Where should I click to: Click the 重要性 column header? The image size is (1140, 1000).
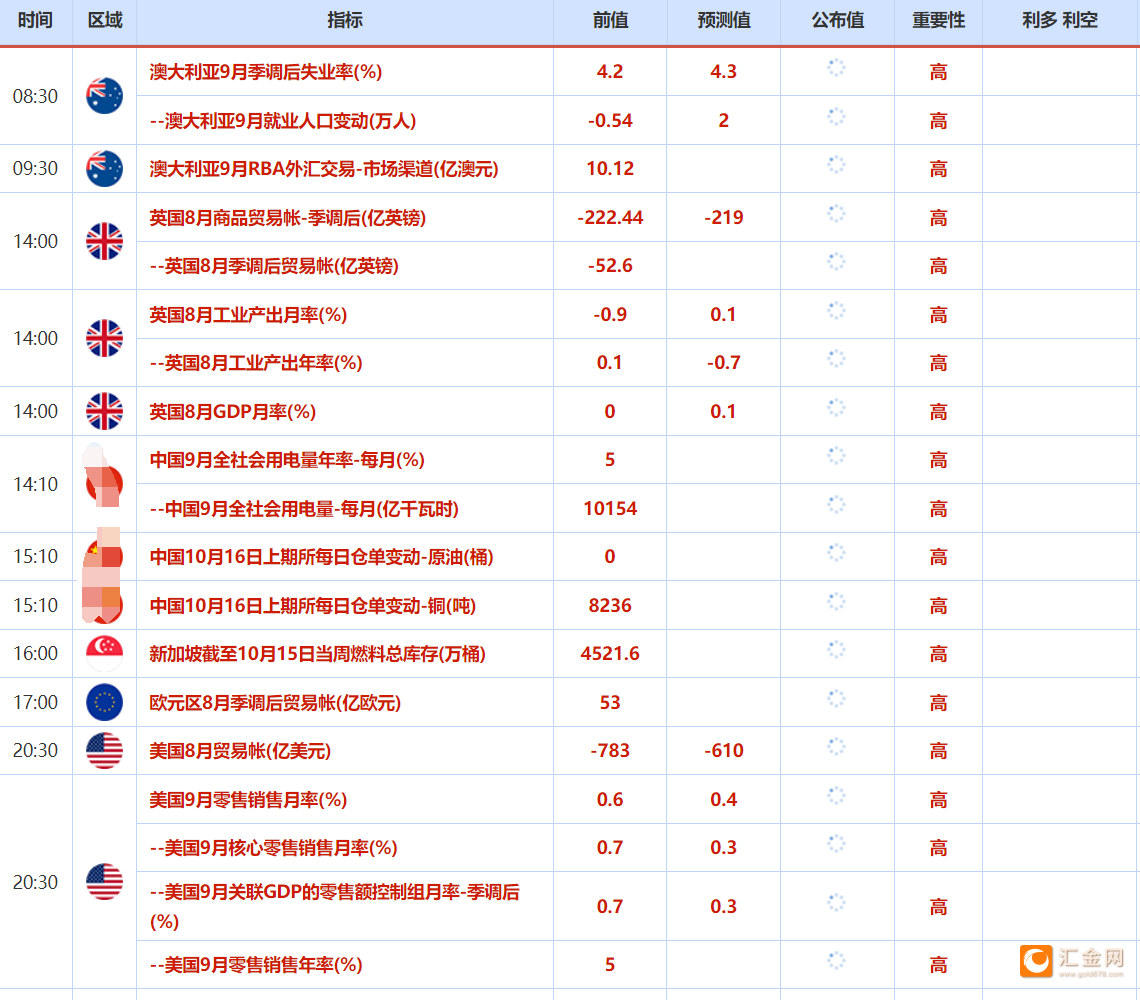click(938, 21)
